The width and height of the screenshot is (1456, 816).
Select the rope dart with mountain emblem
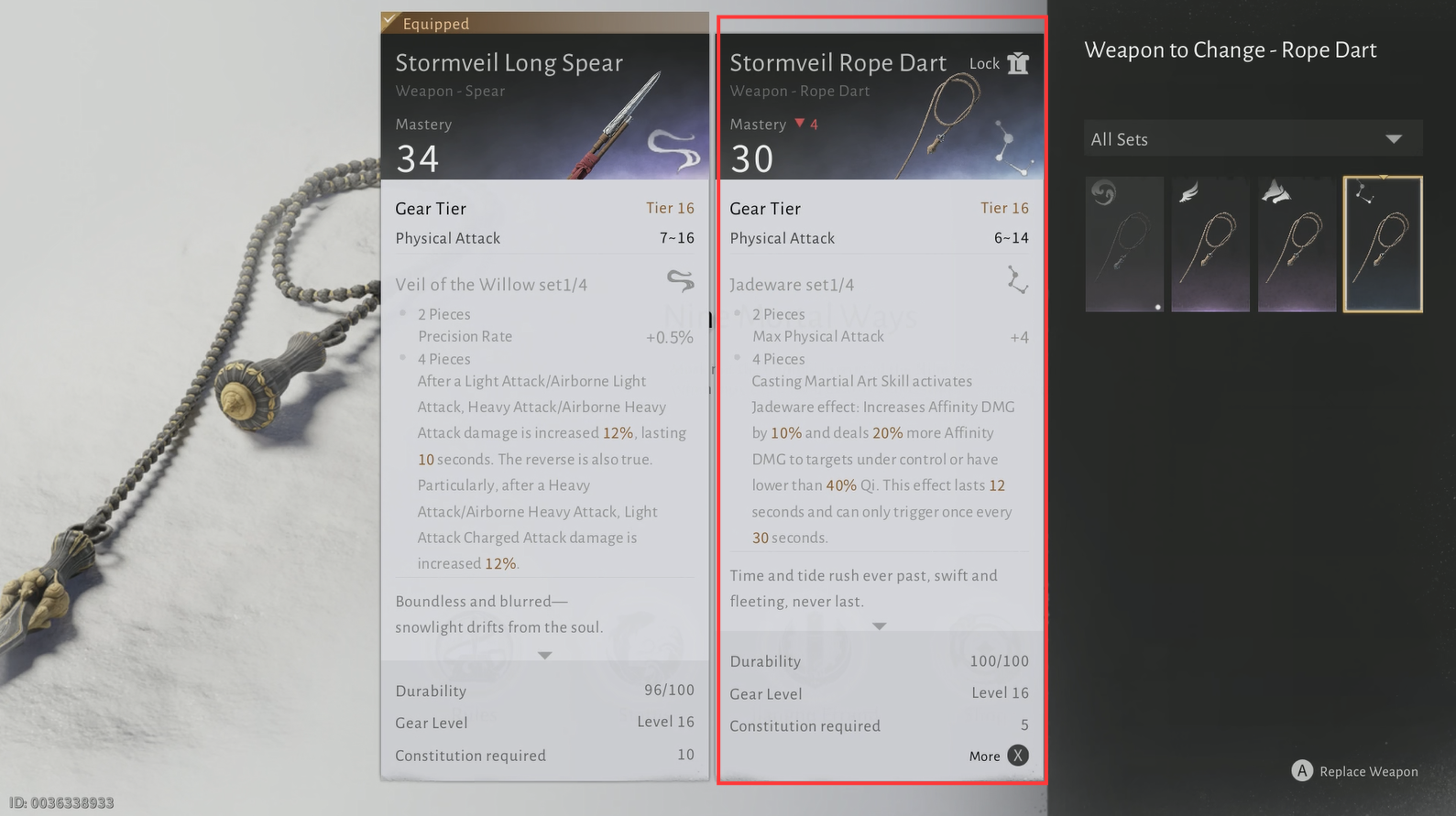click(1297, 245)
